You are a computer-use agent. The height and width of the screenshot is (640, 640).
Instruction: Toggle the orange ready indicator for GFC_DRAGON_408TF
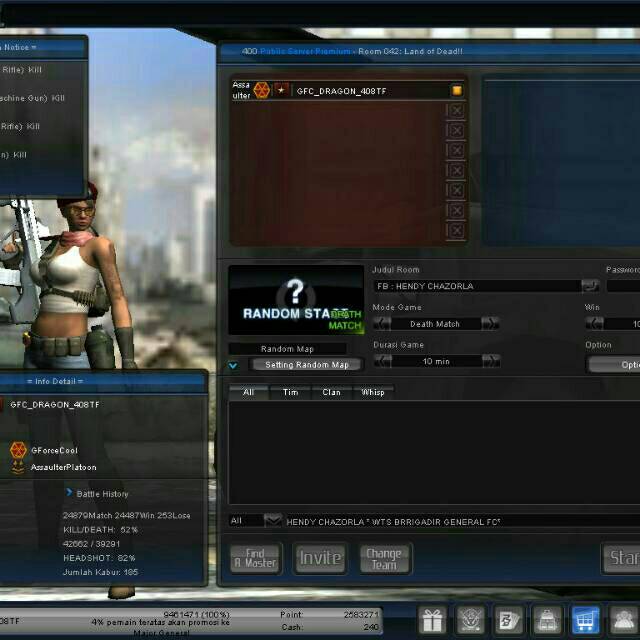[x=456, y=91]
